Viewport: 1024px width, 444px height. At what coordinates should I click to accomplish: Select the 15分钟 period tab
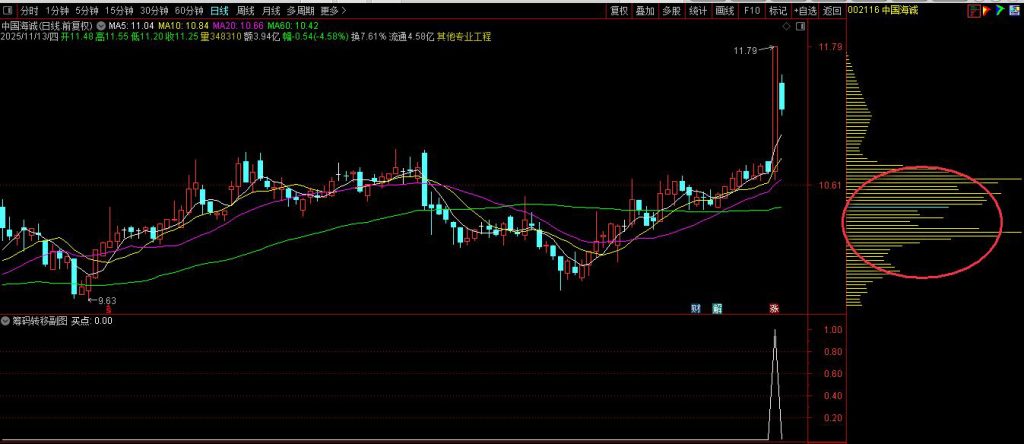(119, 10)
